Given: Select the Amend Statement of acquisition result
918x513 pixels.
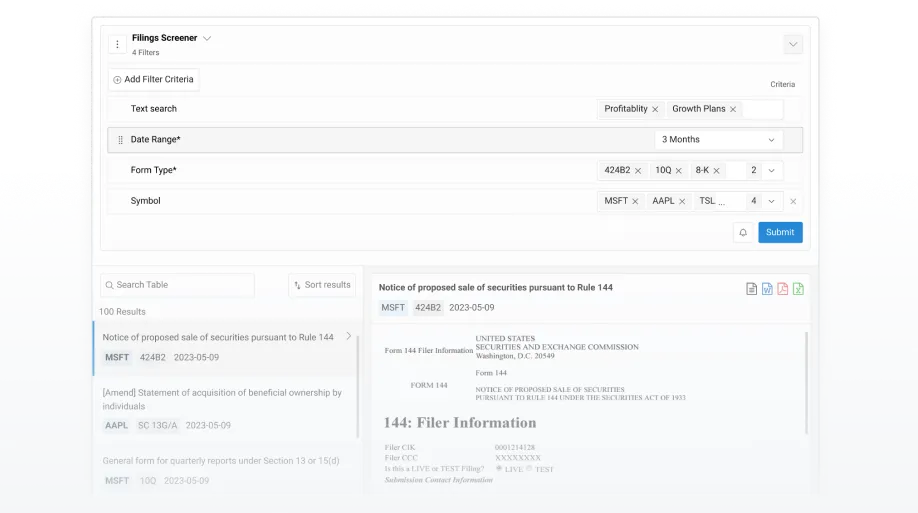Looking at the screenshot, I should coord(225,409).
